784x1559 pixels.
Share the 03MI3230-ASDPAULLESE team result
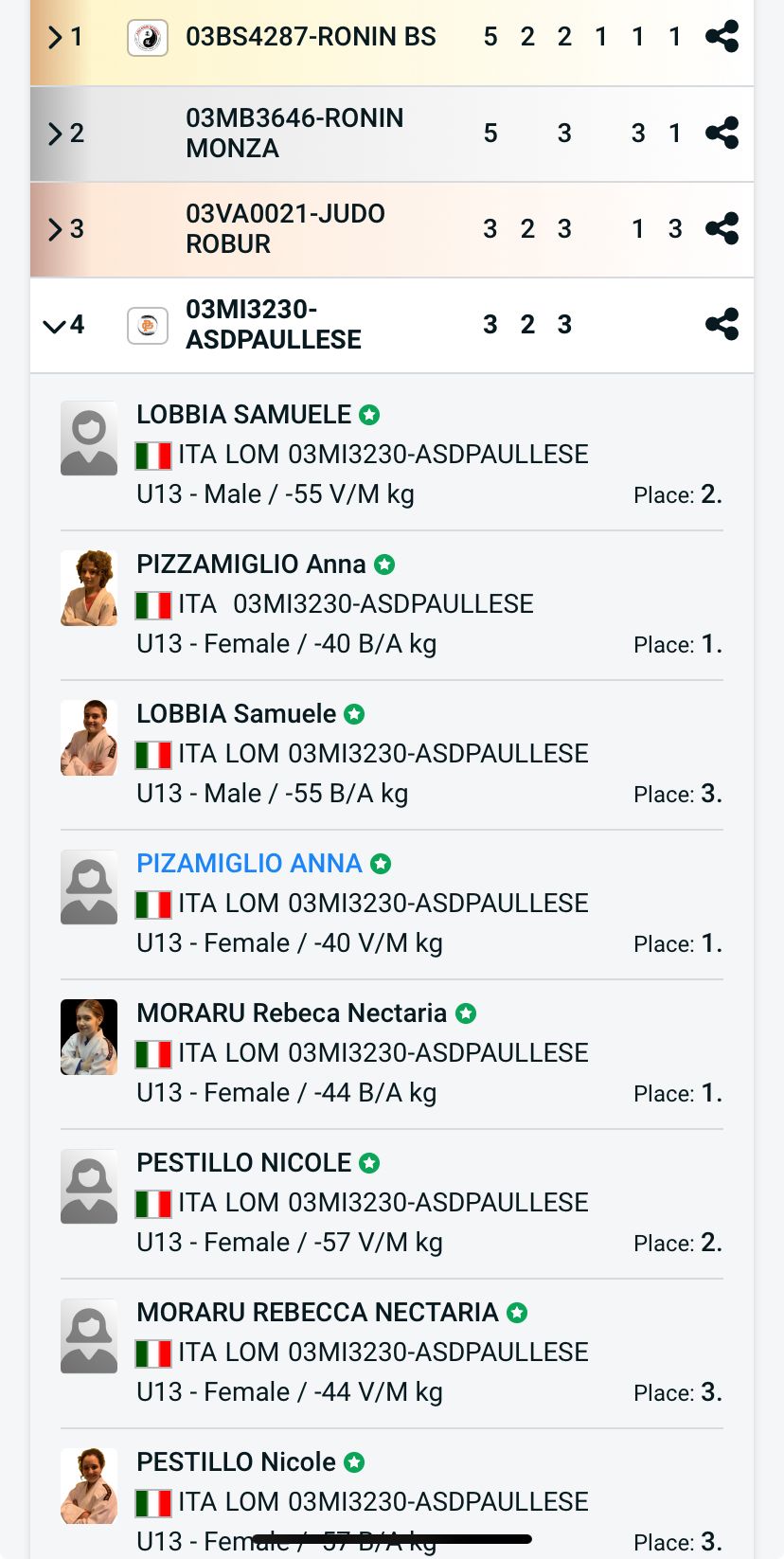722,324
